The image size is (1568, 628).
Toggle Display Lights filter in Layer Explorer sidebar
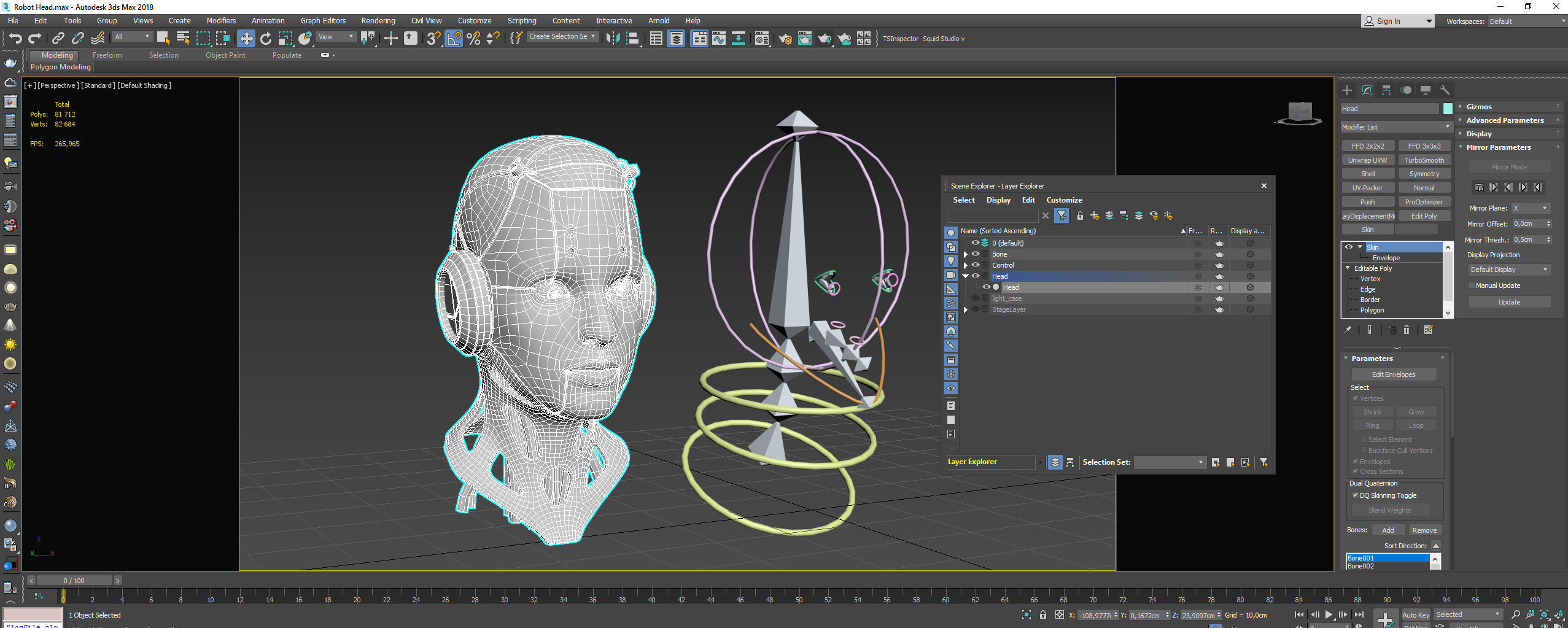tap(951, 261)
